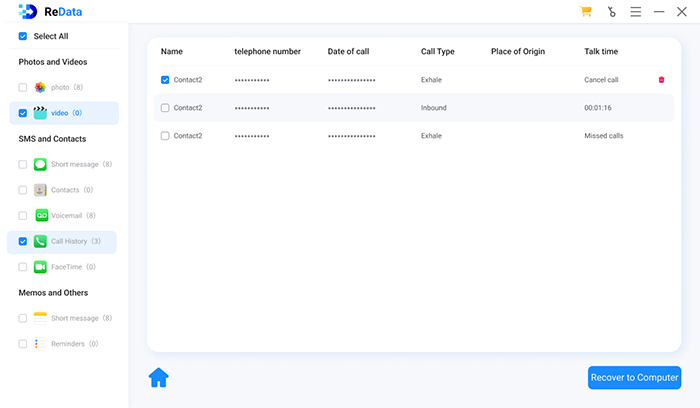
Task: Click the shopping cart icon
Action: pos(586,12)
